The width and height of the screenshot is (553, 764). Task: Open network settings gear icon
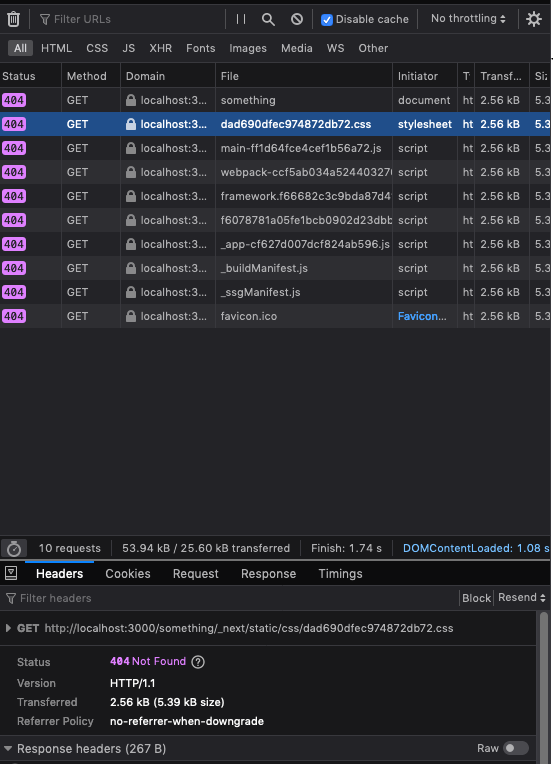point(534,19)
